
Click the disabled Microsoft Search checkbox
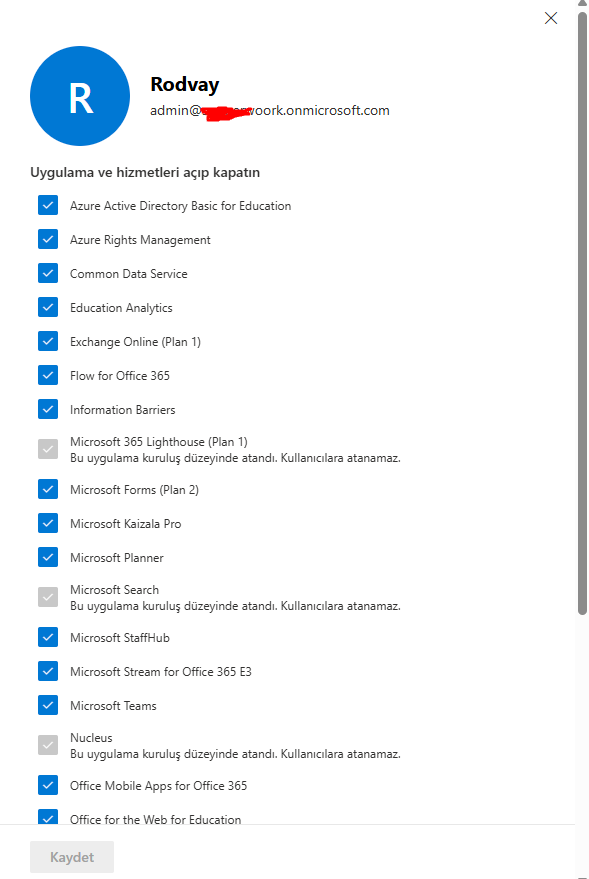[48, 597]
